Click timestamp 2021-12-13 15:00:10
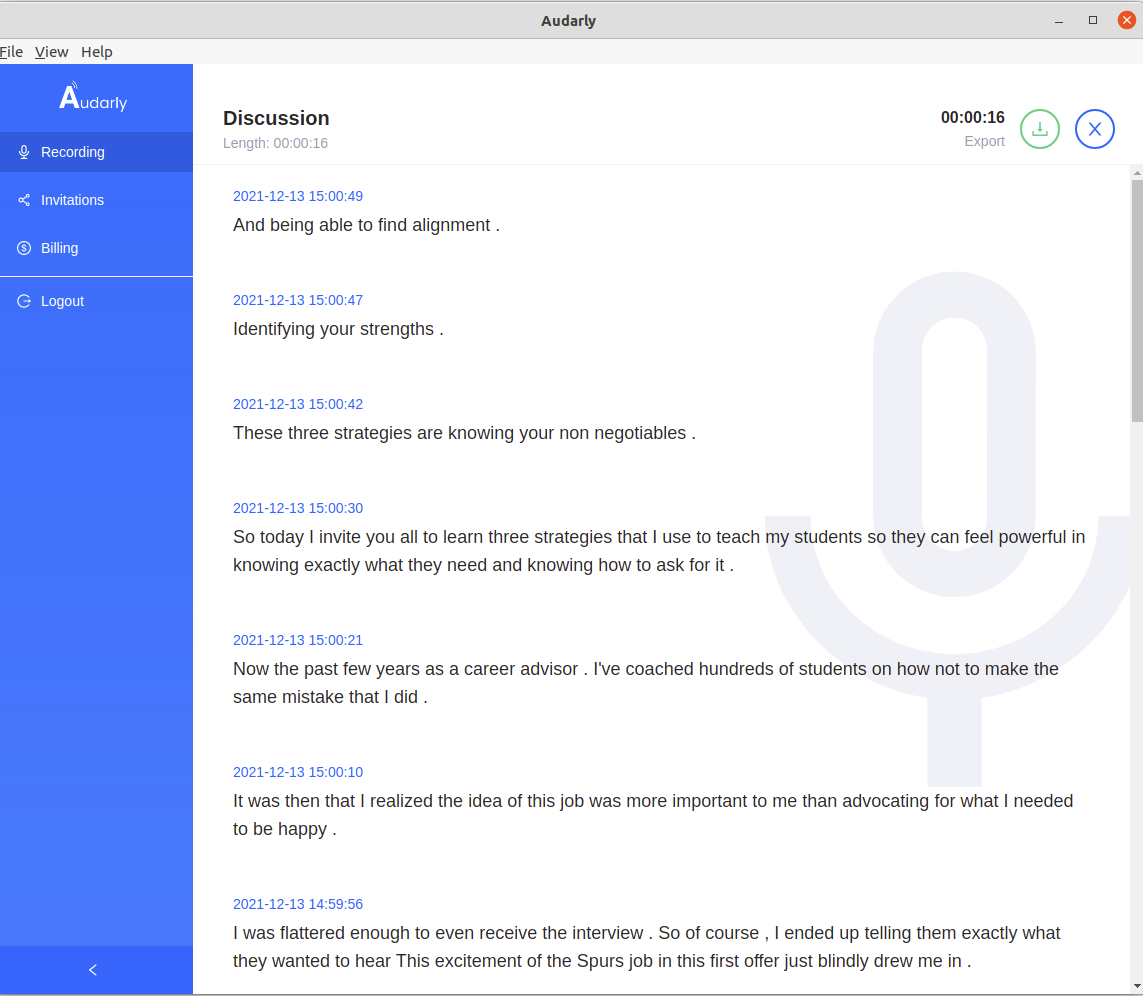This screenshot has height=996, width=1143. tap(297, 772)
